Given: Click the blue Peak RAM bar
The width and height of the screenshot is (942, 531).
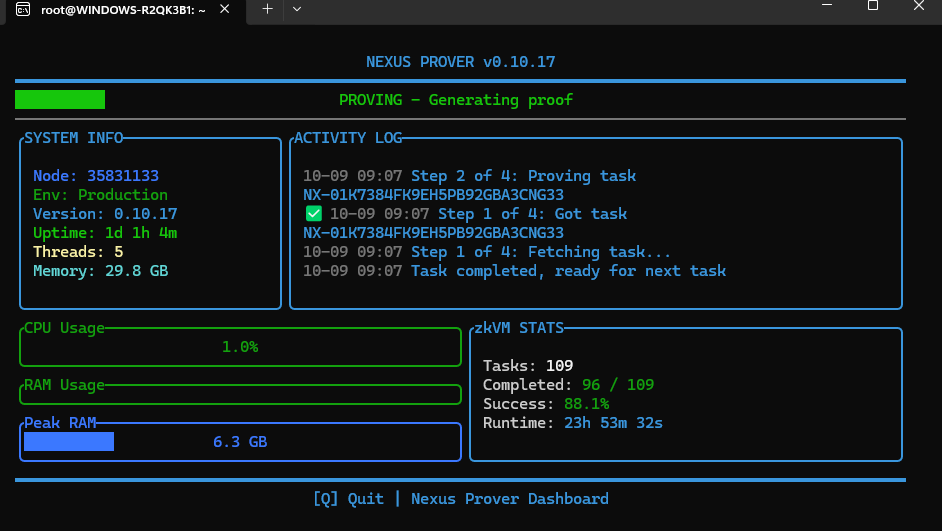Looking at the screenshot, I should point(69,441).
